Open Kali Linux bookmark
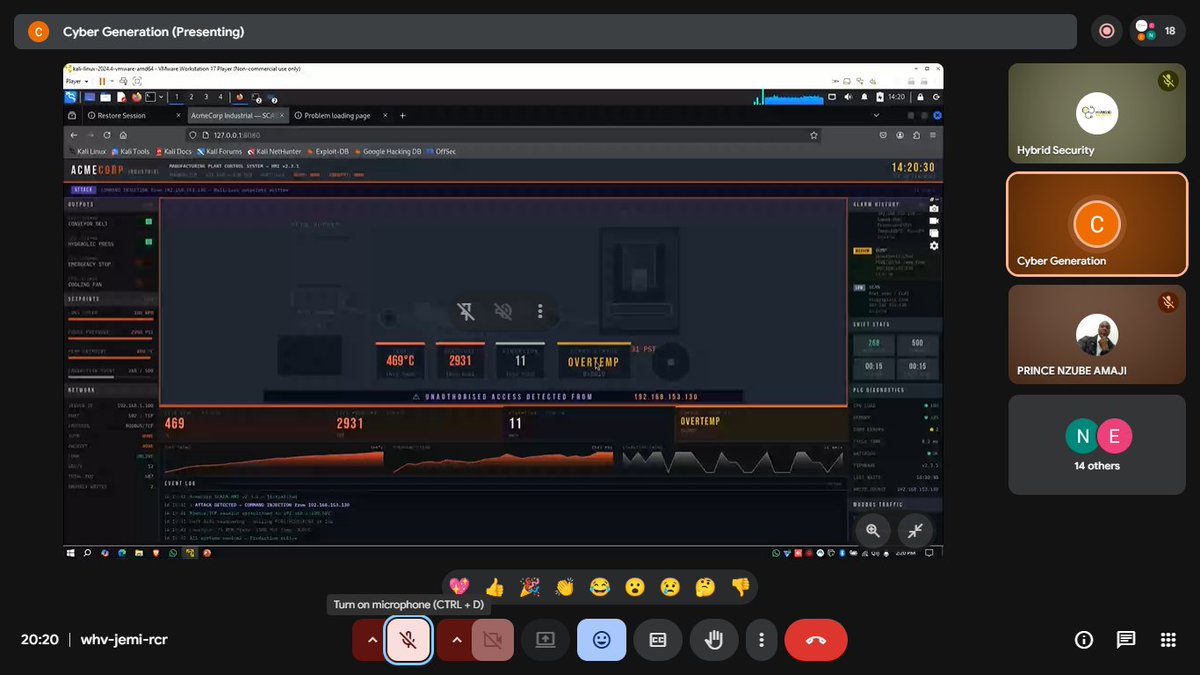This screenshot has height=675, width=1200. [x=86, y=151]
